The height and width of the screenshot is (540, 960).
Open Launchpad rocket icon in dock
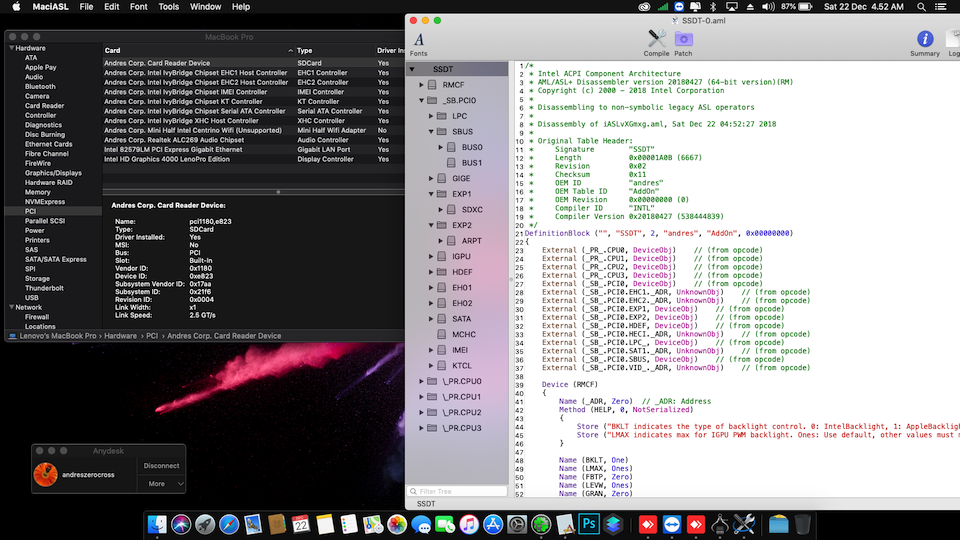pyautogui.click(x=205, y=524)
